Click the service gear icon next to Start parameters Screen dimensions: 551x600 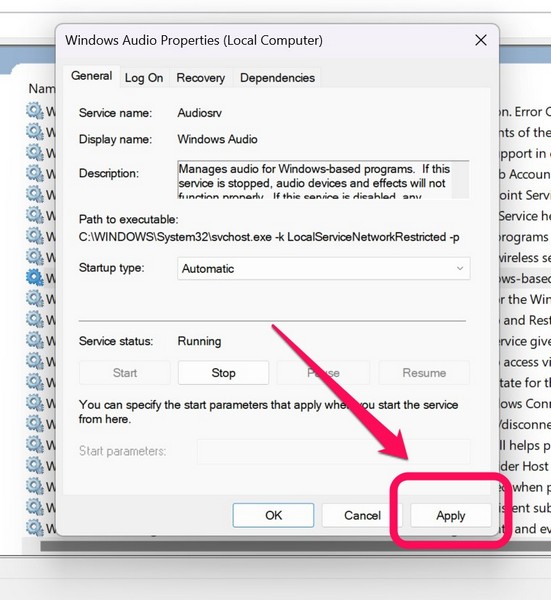tap(35, 443)
